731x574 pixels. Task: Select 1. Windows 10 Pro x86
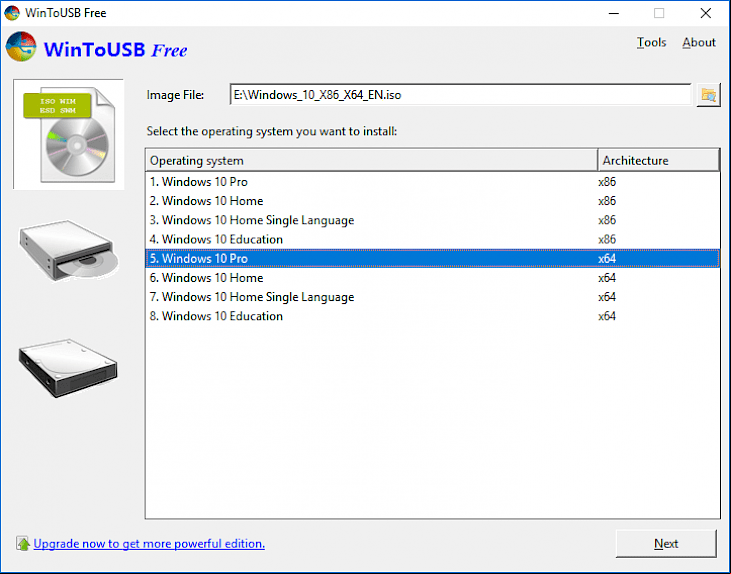(x=432, y=182)
